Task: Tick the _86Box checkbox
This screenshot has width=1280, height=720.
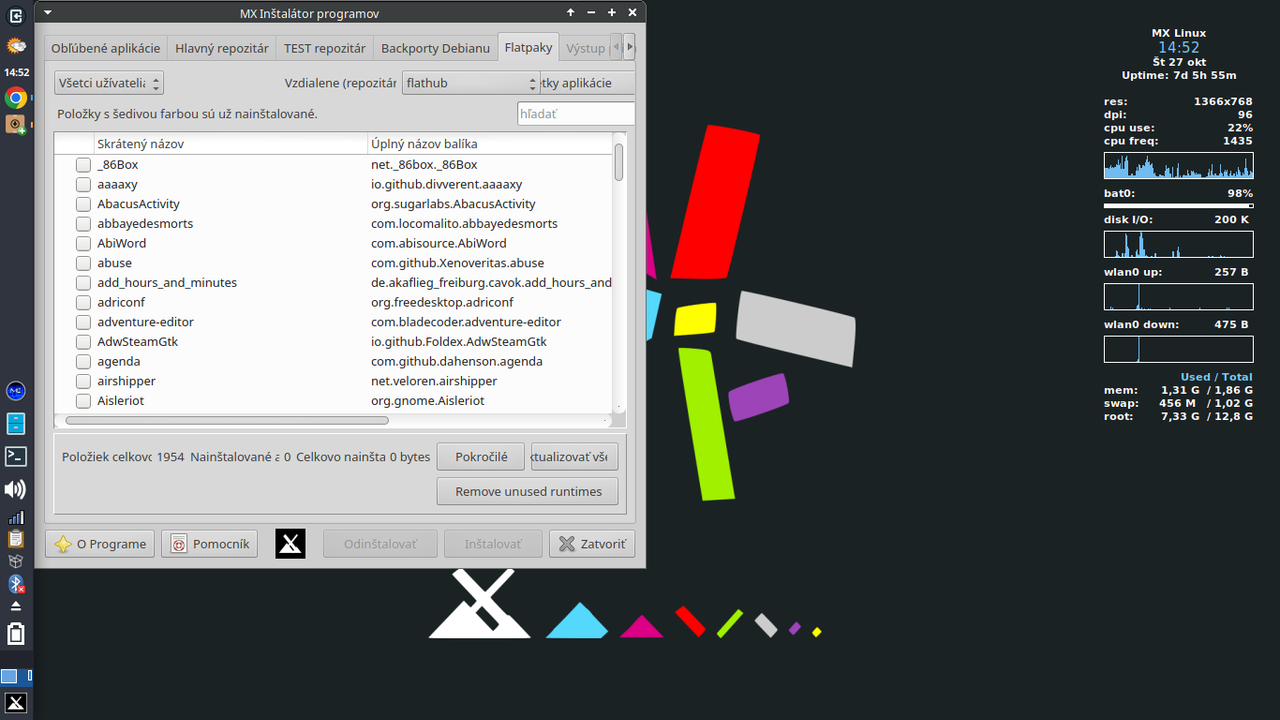Action: pyautogui.click(x=84, y=165)
